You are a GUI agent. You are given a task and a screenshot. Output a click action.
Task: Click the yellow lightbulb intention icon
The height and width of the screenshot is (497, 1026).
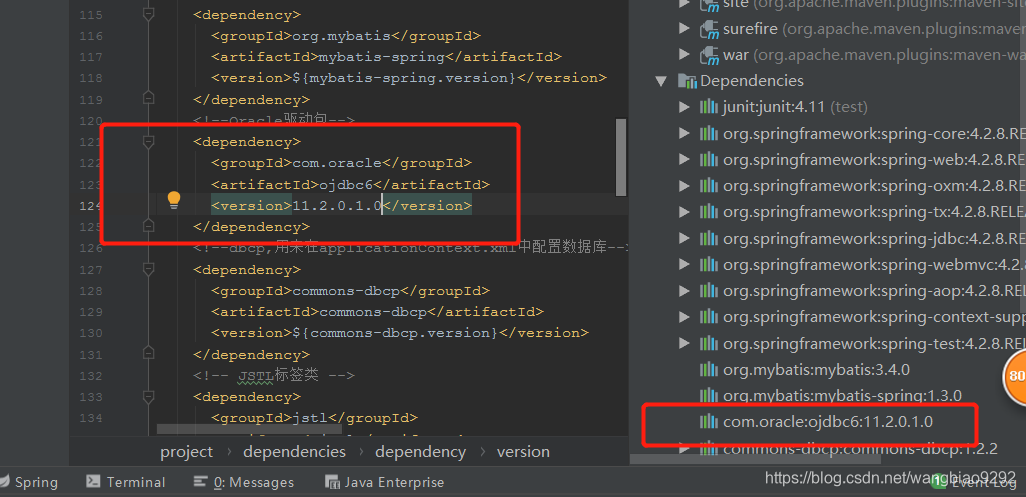tap(173, 200)
